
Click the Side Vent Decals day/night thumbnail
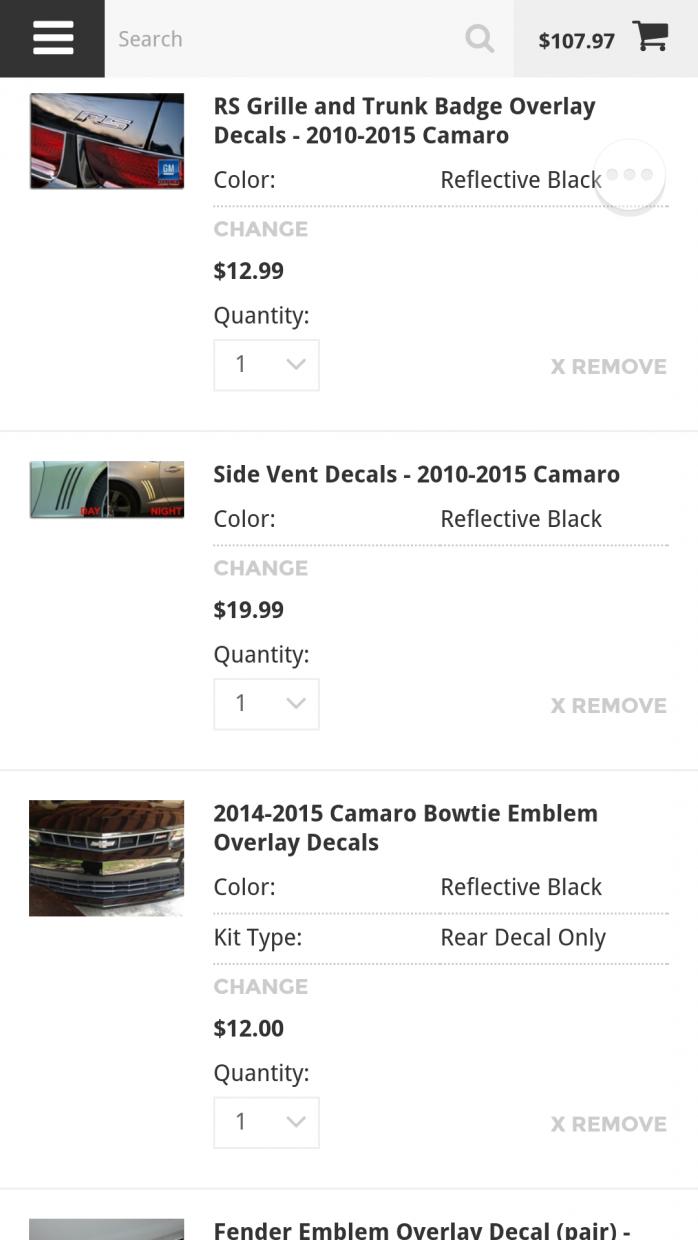(x=106, y=489)
